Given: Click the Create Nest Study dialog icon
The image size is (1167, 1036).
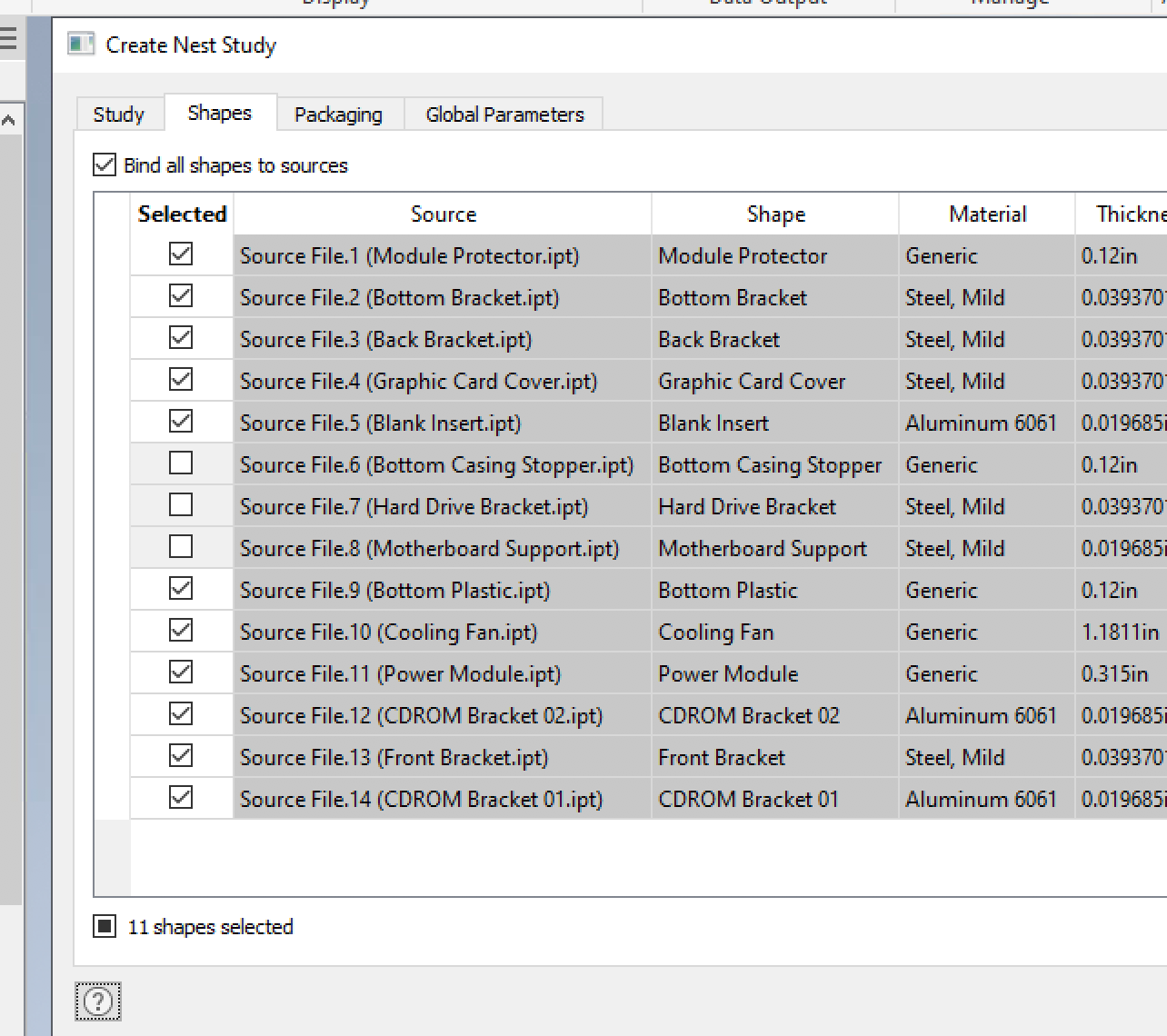Looking at the screenshot, I should (x=81, y=44).
